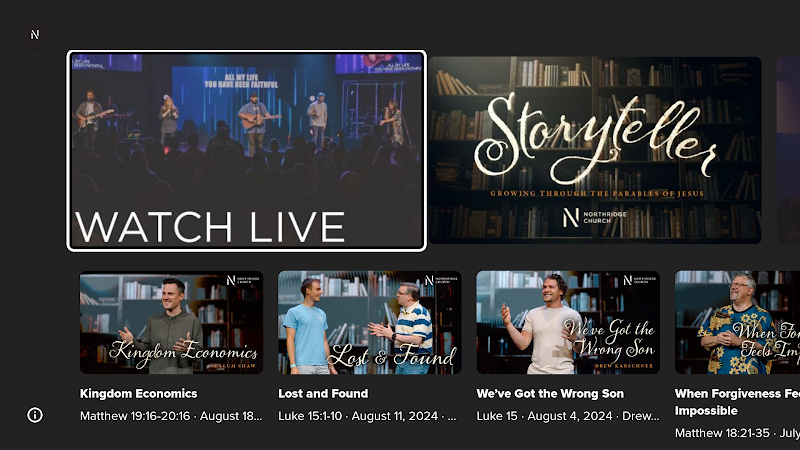Click the We've Got the Wrong Son title
The width and height of the screenshot is (800, 450).
(550, 393)
